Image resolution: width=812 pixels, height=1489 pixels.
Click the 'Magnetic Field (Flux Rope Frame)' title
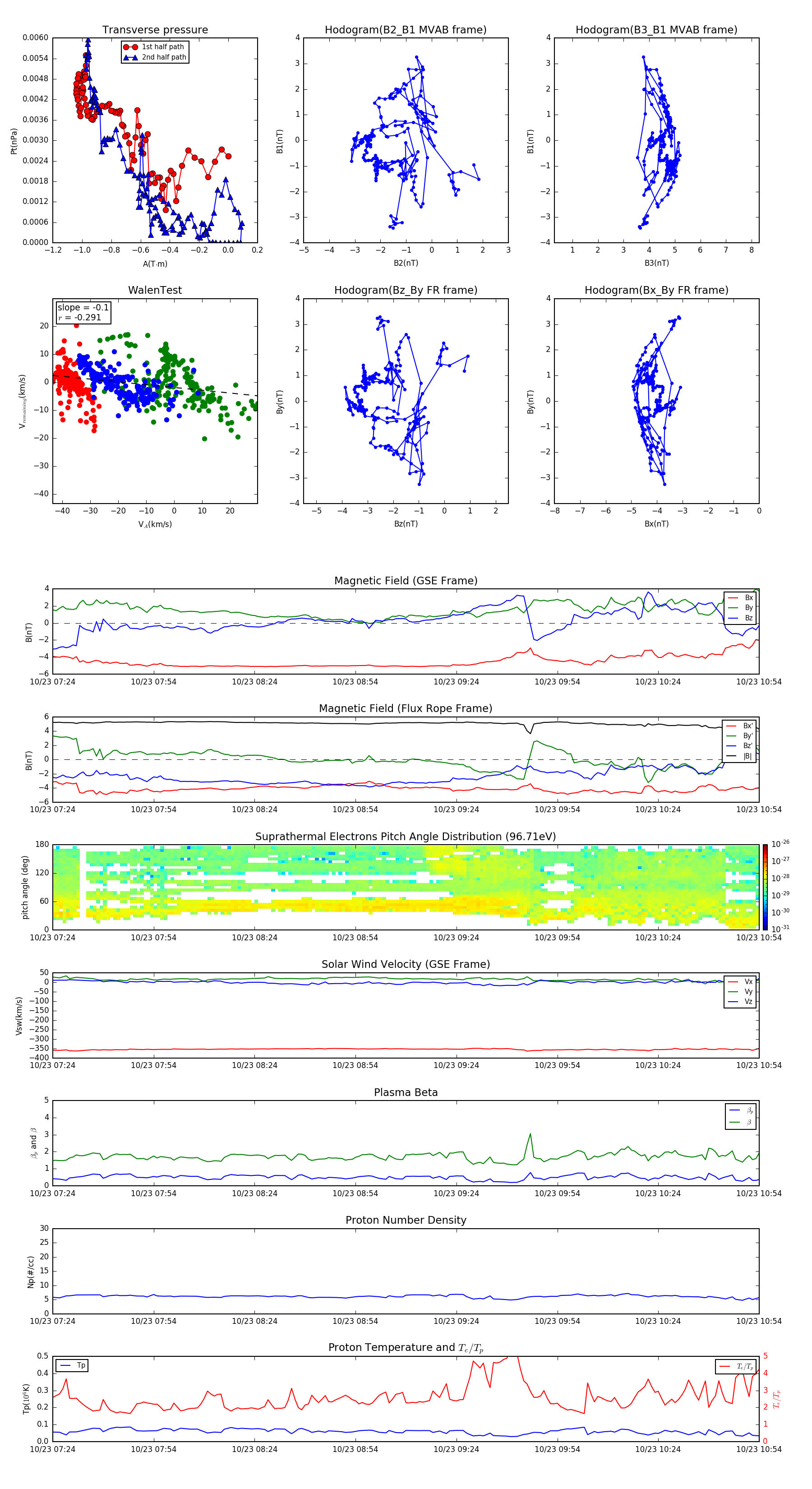pos(406,709)
